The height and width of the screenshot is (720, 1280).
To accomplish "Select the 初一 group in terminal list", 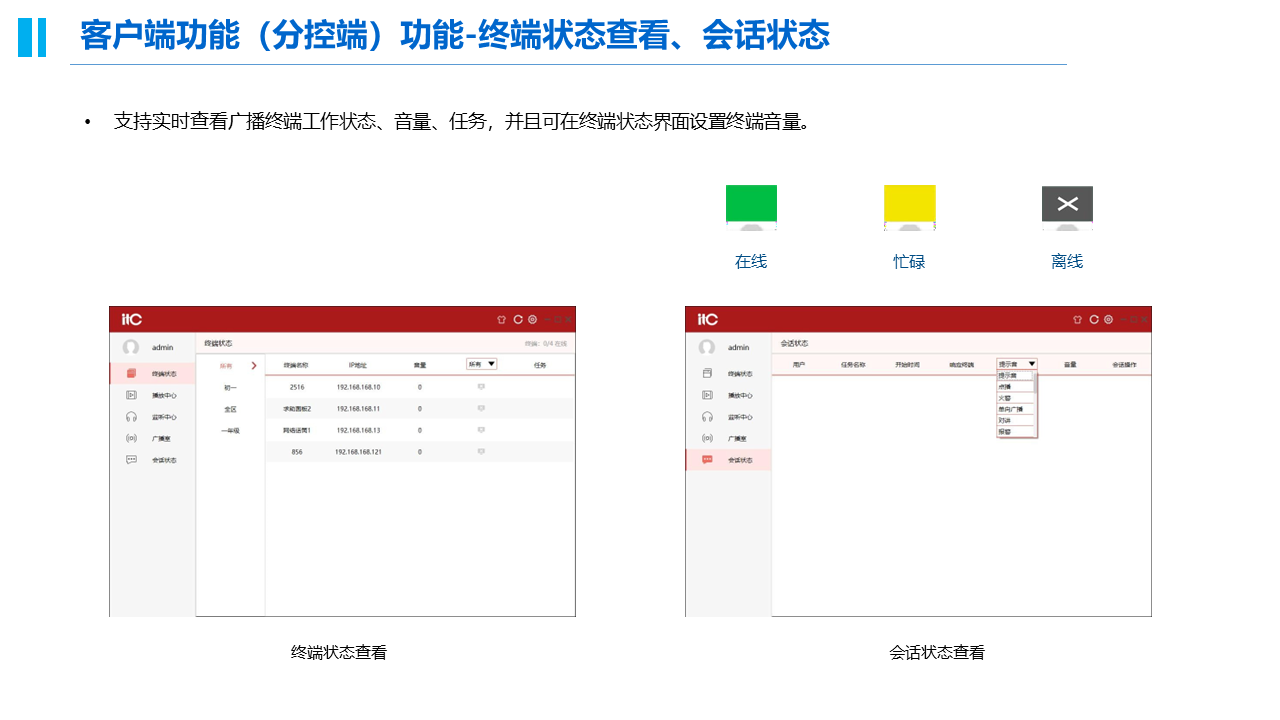I will tap(230, 387).
